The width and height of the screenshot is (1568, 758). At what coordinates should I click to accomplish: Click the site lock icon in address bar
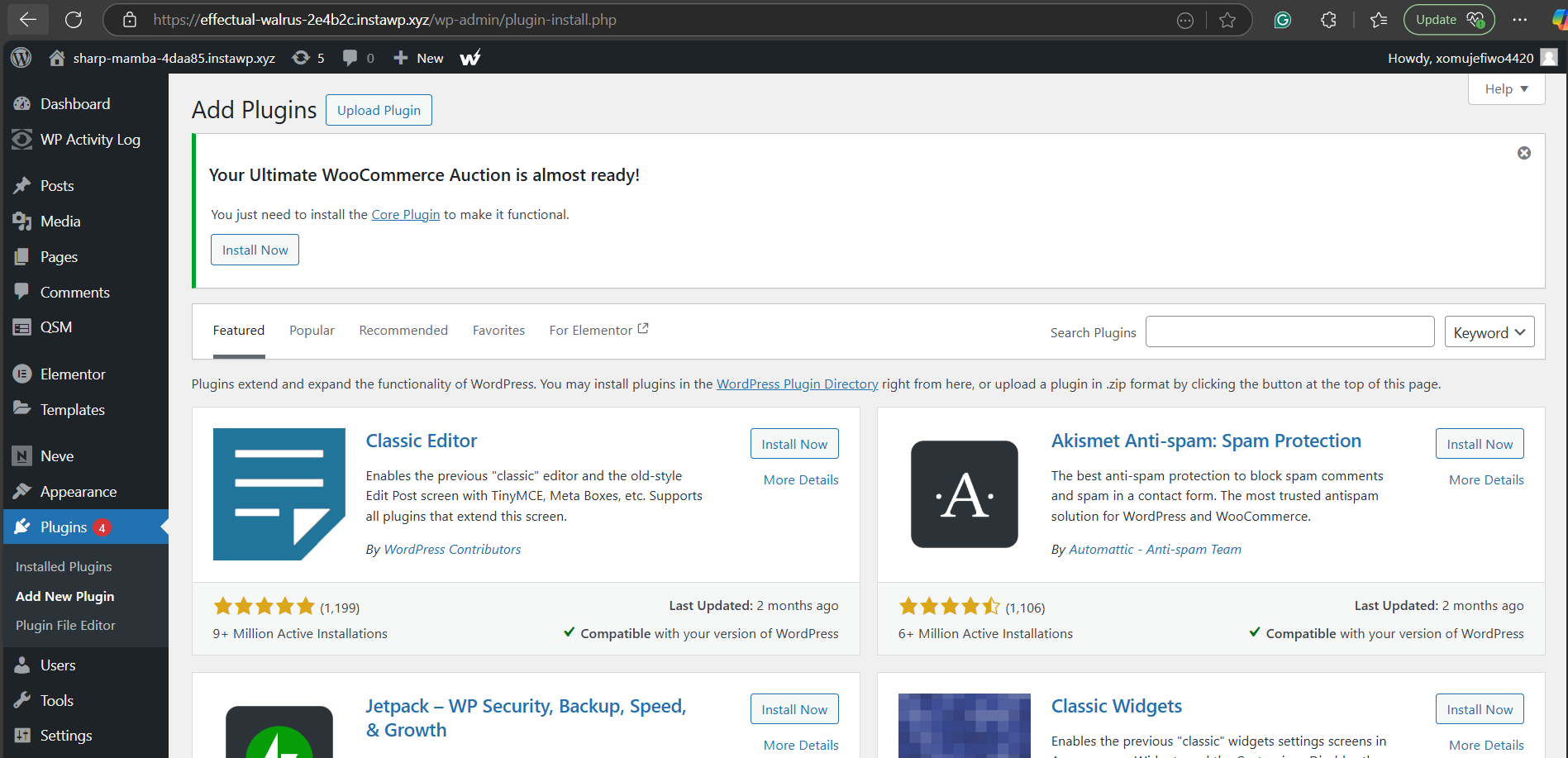[130, 20]
